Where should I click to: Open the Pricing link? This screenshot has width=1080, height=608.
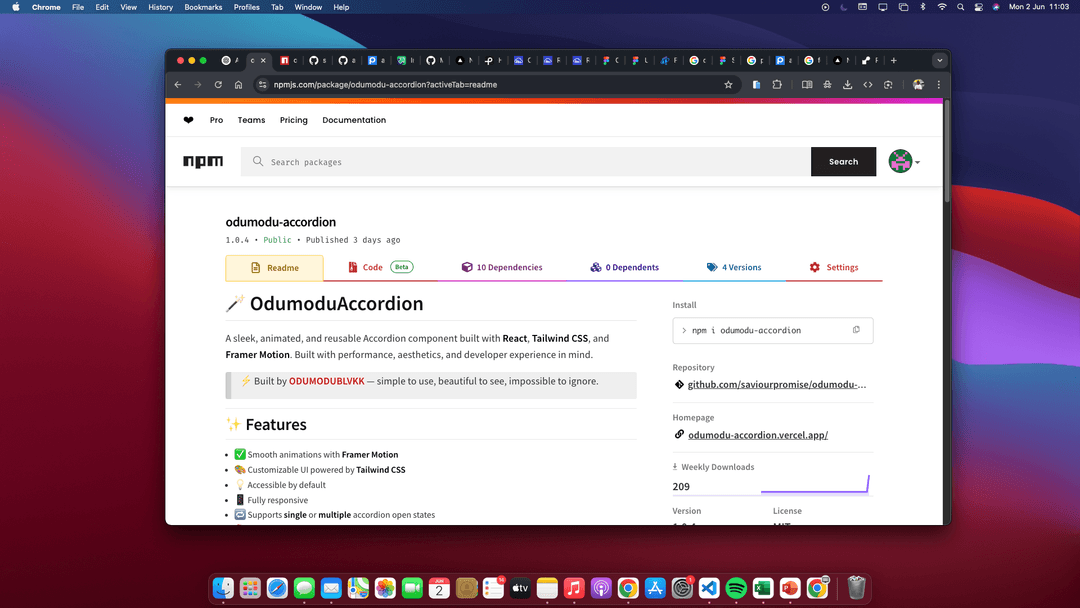(293, 120)
